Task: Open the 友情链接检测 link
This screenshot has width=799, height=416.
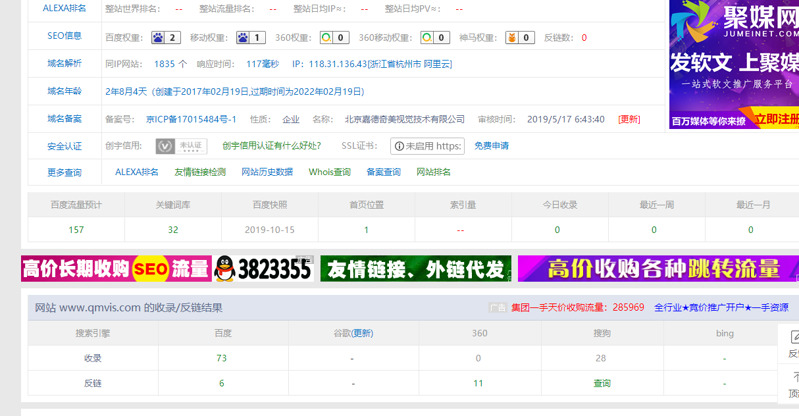Action: click(x=200, y=172)
